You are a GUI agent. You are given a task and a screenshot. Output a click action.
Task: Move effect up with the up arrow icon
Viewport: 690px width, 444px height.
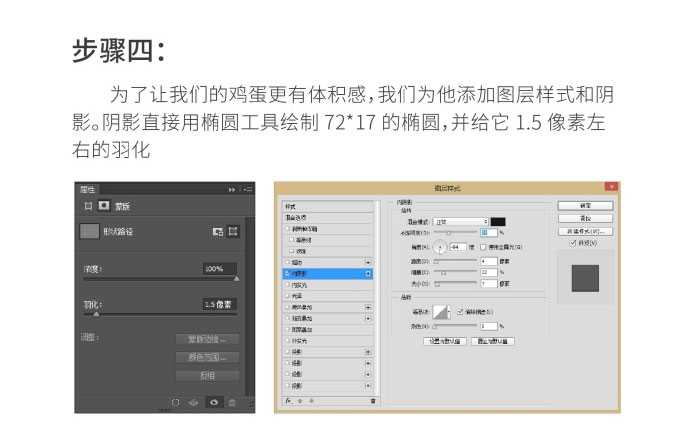(x=301, y=401)
